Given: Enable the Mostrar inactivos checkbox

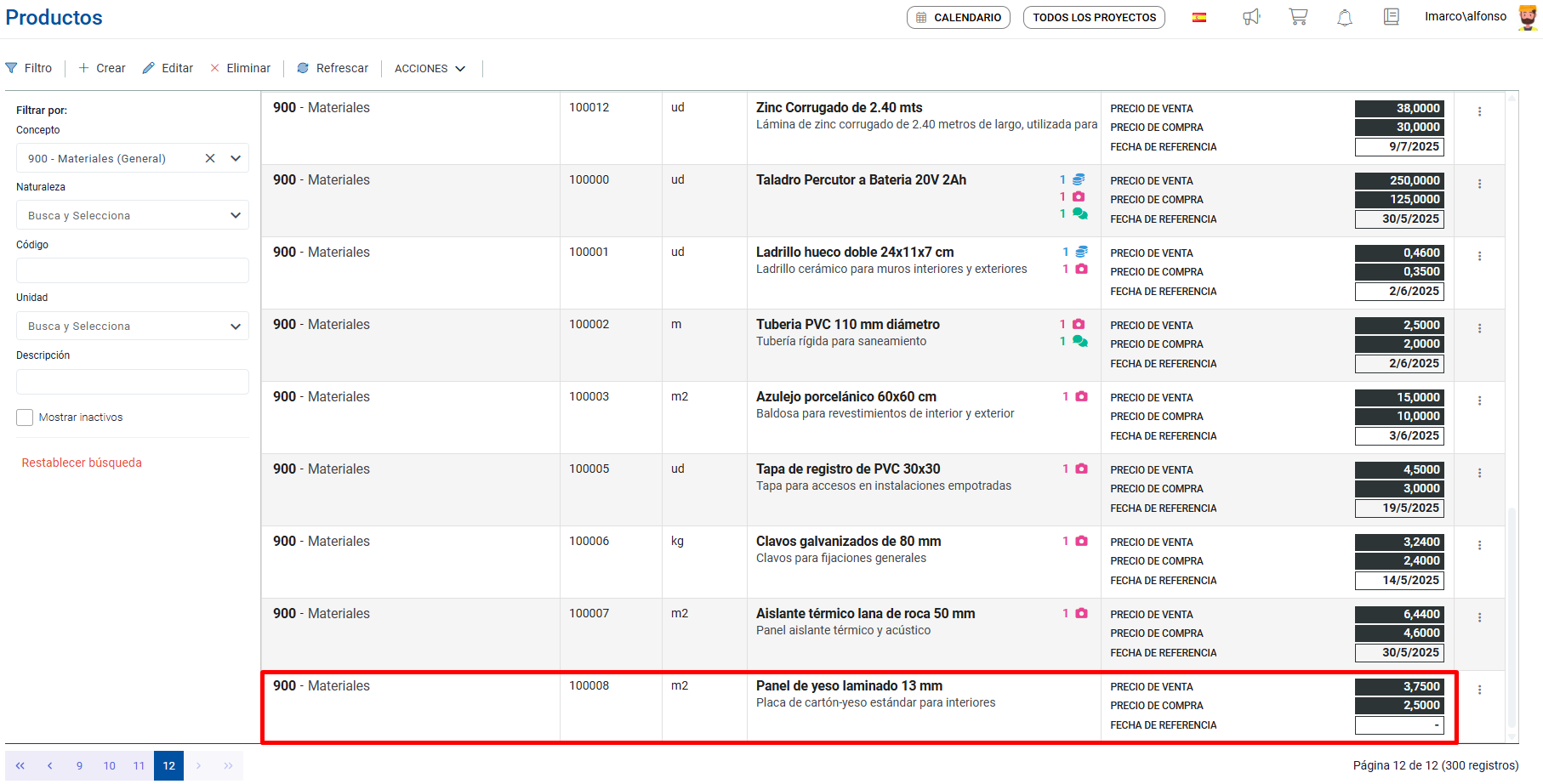Looking at the screenshot, I should coord(25,418).
